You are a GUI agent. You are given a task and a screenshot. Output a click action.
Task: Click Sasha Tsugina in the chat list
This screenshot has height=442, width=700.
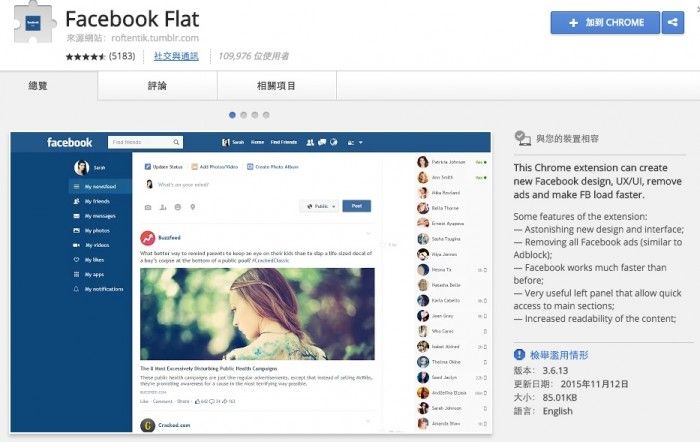446,239
